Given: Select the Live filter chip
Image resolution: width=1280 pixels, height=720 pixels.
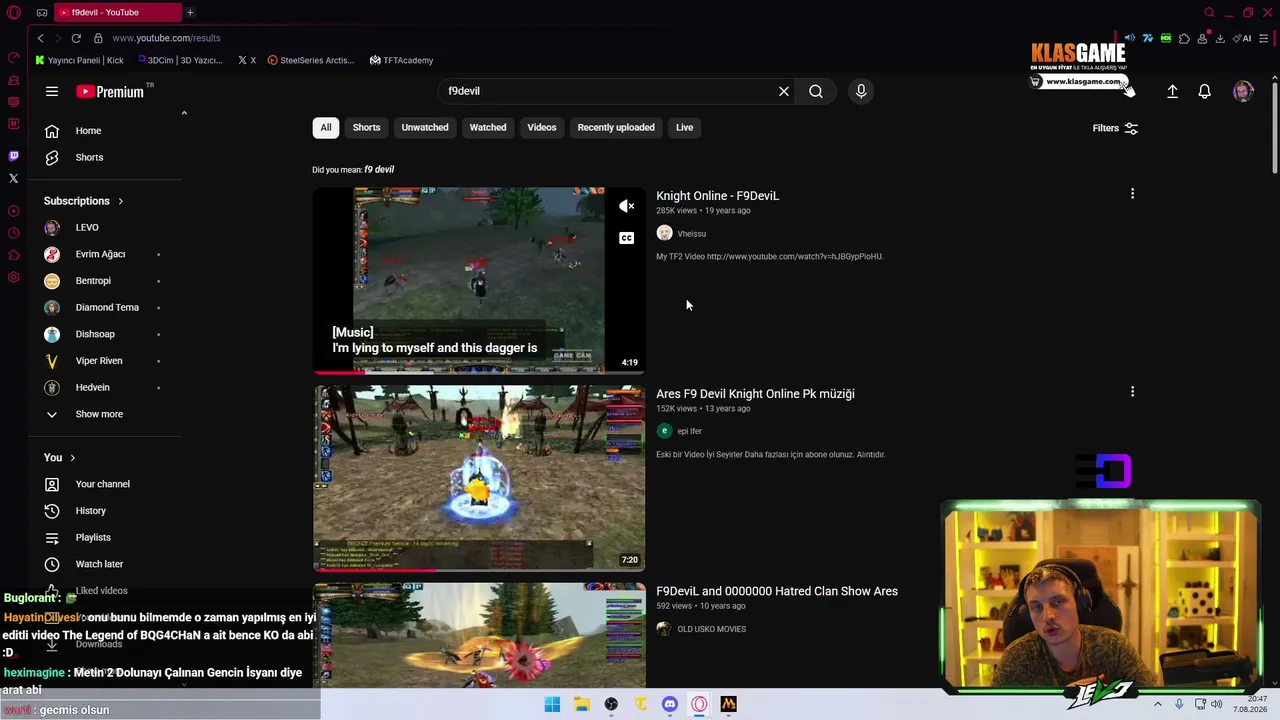Looking at the screenshot, I should coord(684,127).
